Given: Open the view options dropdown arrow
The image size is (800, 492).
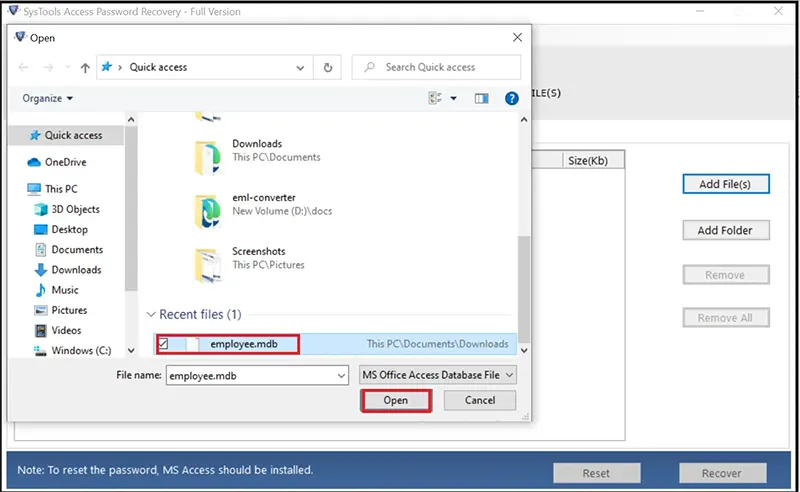Looking at the screenshot, I should pos(454,99).
